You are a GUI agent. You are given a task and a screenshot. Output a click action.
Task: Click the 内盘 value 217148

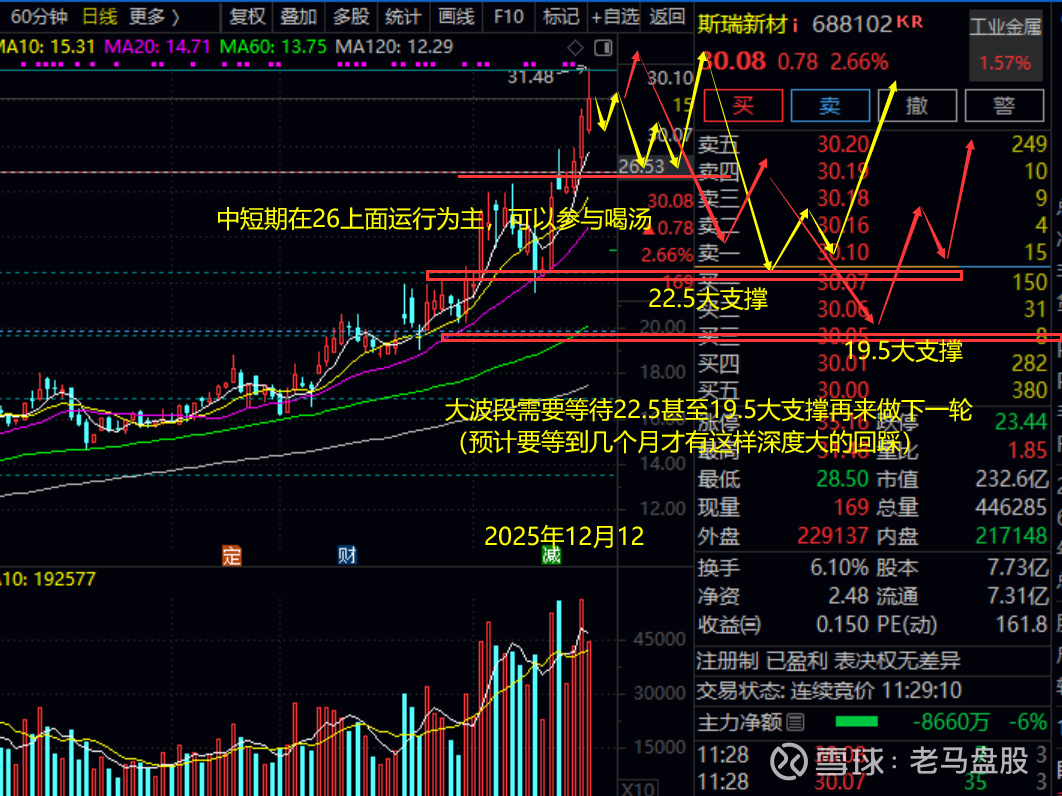(x=1012, y=536)
